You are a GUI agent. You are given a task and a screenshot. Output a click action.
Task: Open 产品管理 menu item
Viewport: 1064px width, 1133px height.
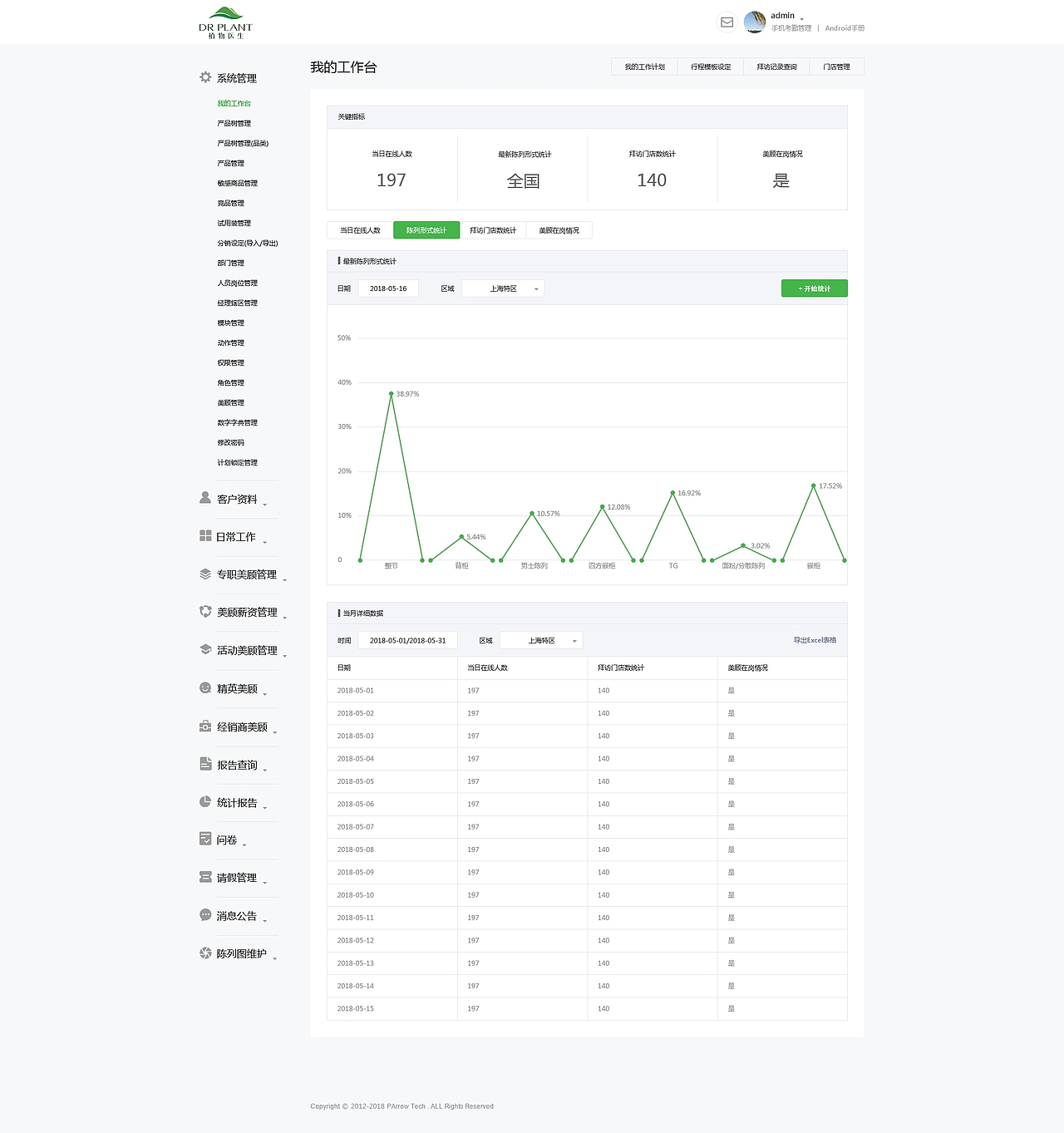(230, 163)
